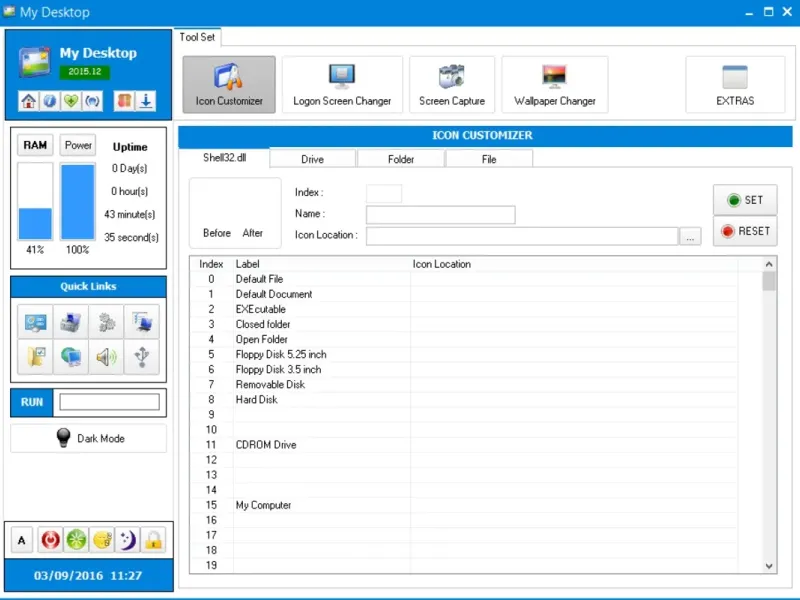Open the blue info icon
Image resolution: width=800 pixels, height=600 pixels.
49,101
